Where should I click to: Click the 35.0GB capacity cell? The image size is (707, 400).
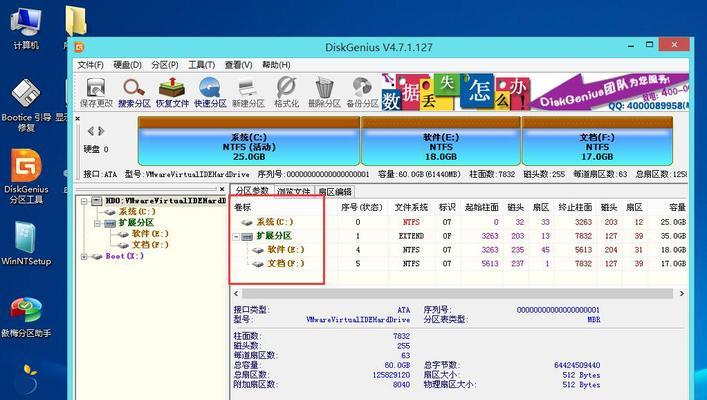point(673,236)
